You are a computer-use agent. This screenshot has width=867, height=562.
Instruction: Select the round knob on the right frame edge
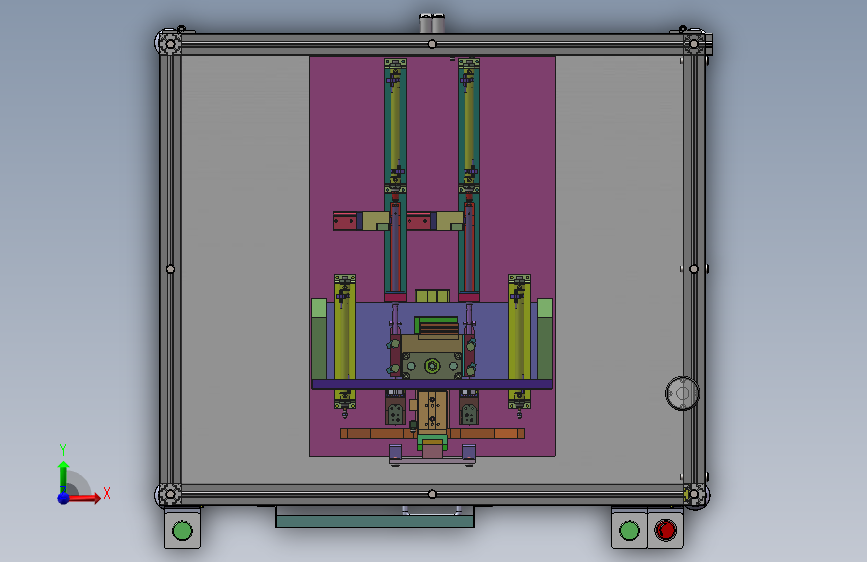(x=682, y=393)
